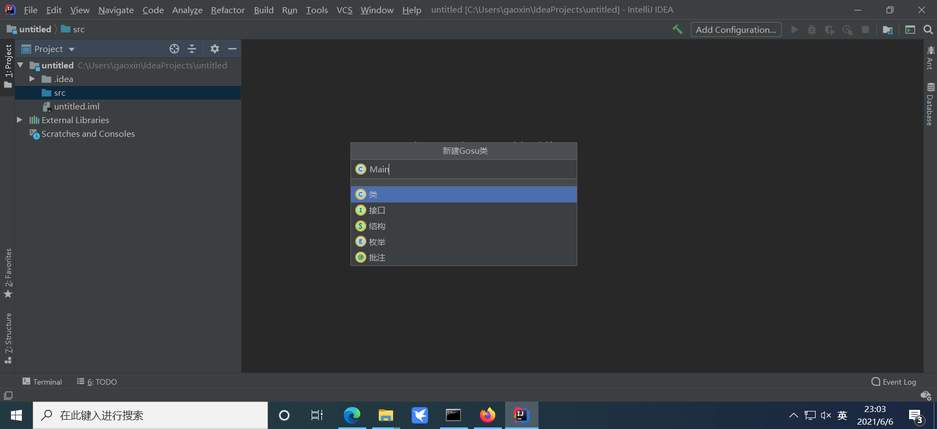Screen dimensions: 937x429
Task: Click Add Configuration button
Action: pos(735,30)
